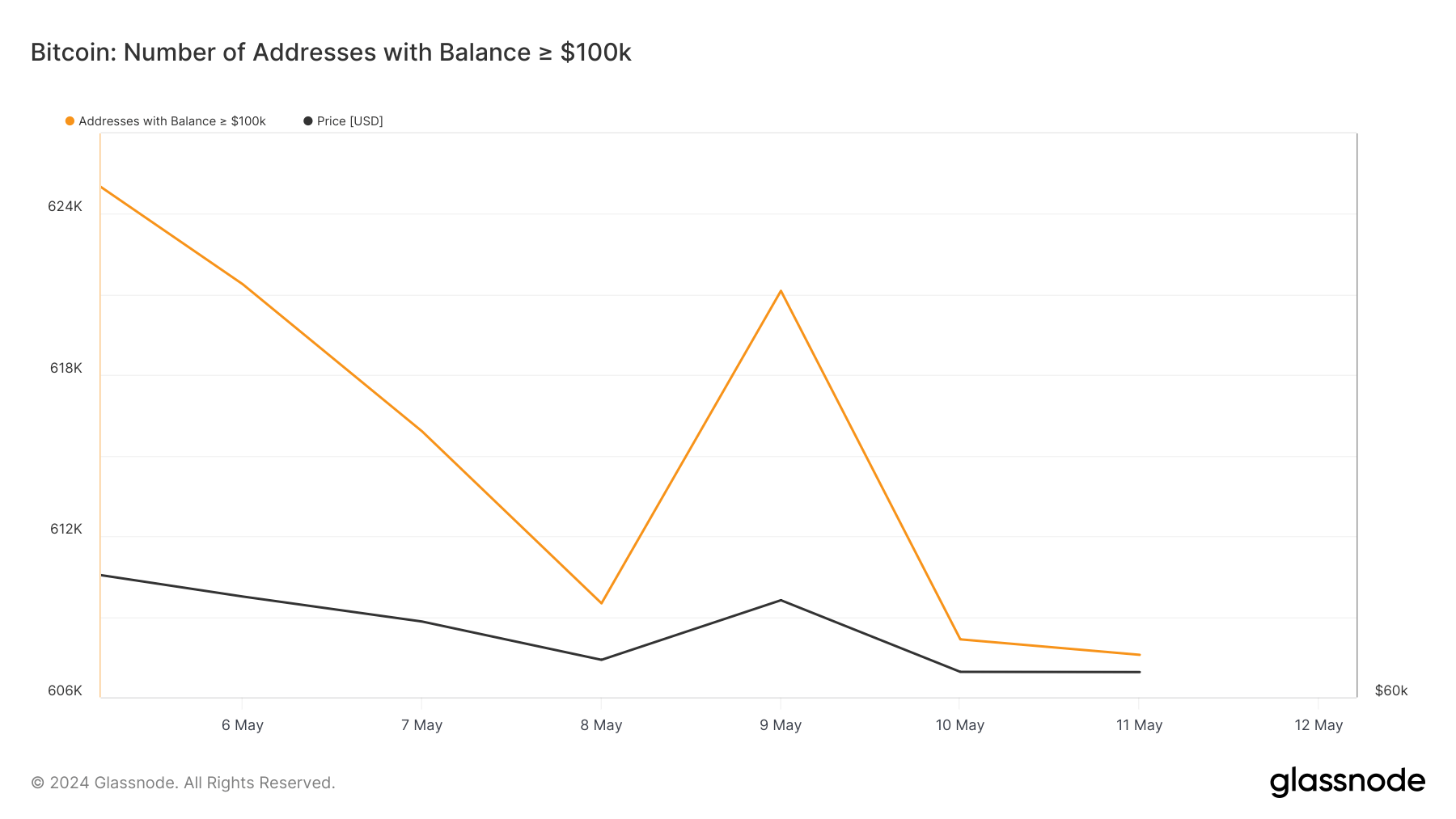The image size is (1456, 819).
Task: Click the 12 May axis label
Action: tap(1318, 725)
